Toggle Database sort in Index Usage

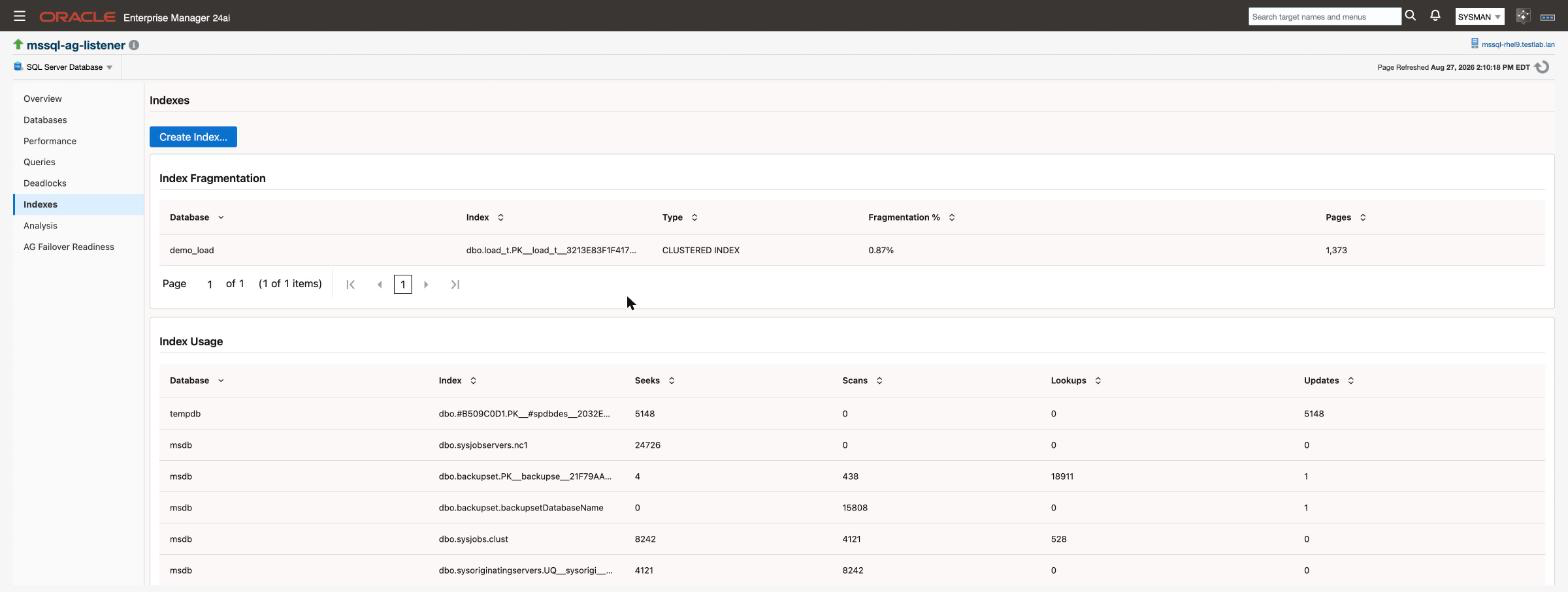coord(221,380)
